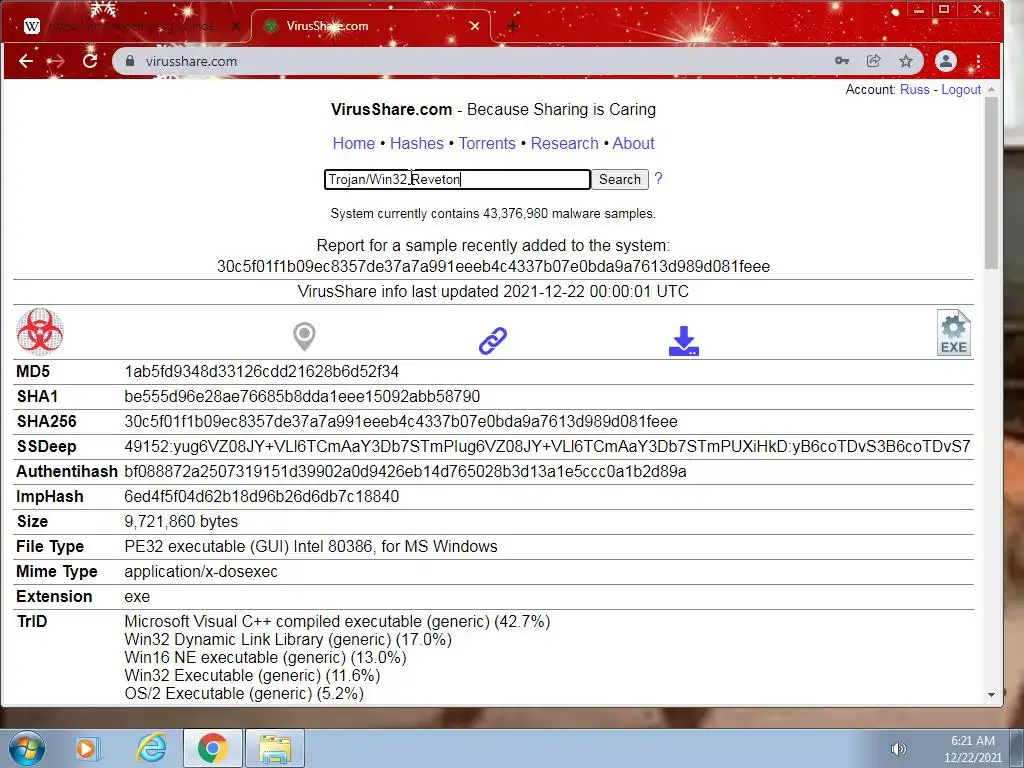The height and width of the screenshot is (768, 1024).
Task: Click the Search button
Action: point(620,179)
